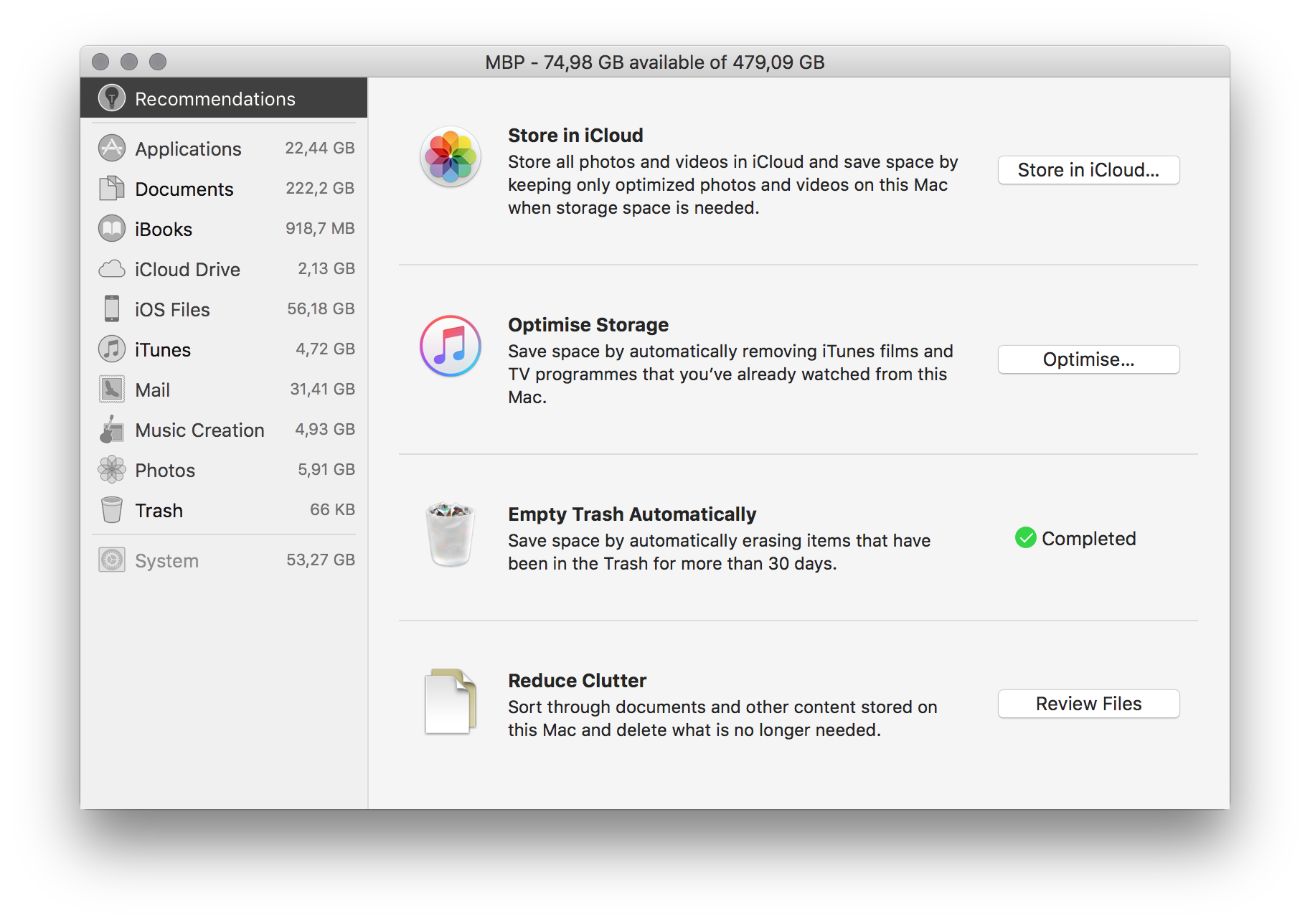
Task: Click the iTunes label in sidebar
Action: coord(163,349)
